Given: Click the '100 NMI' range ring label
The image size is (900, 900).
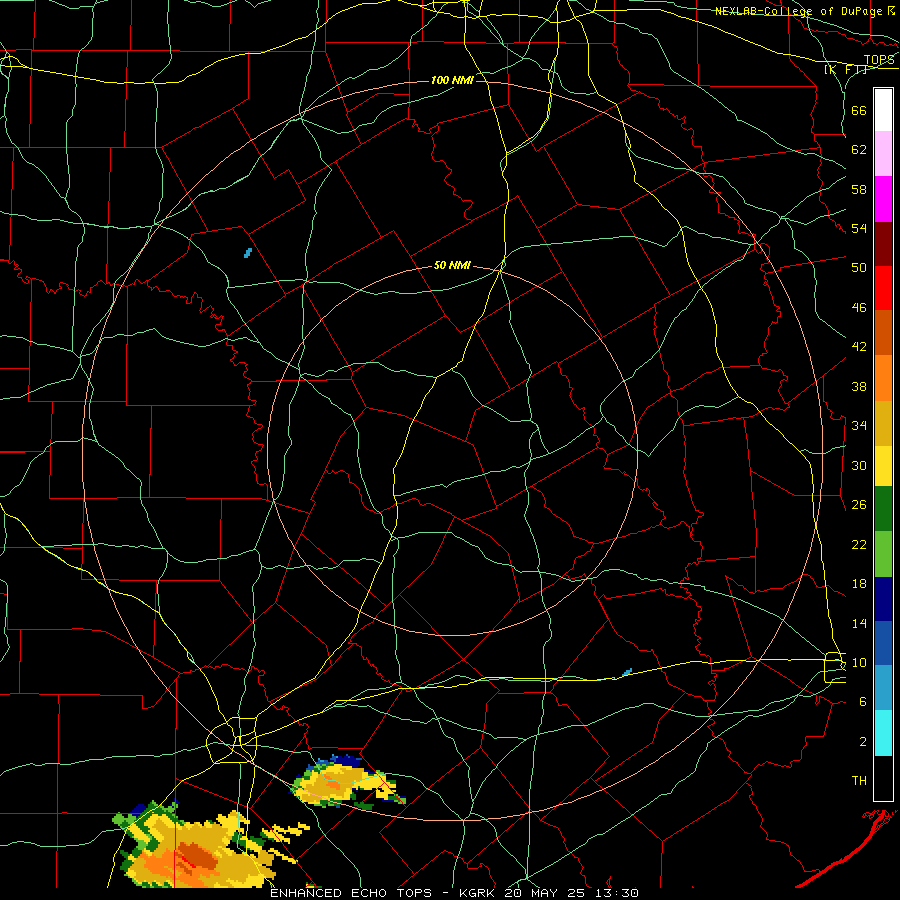Looking at the screenshot, I should pyautogui.click(x=452, y=80).
